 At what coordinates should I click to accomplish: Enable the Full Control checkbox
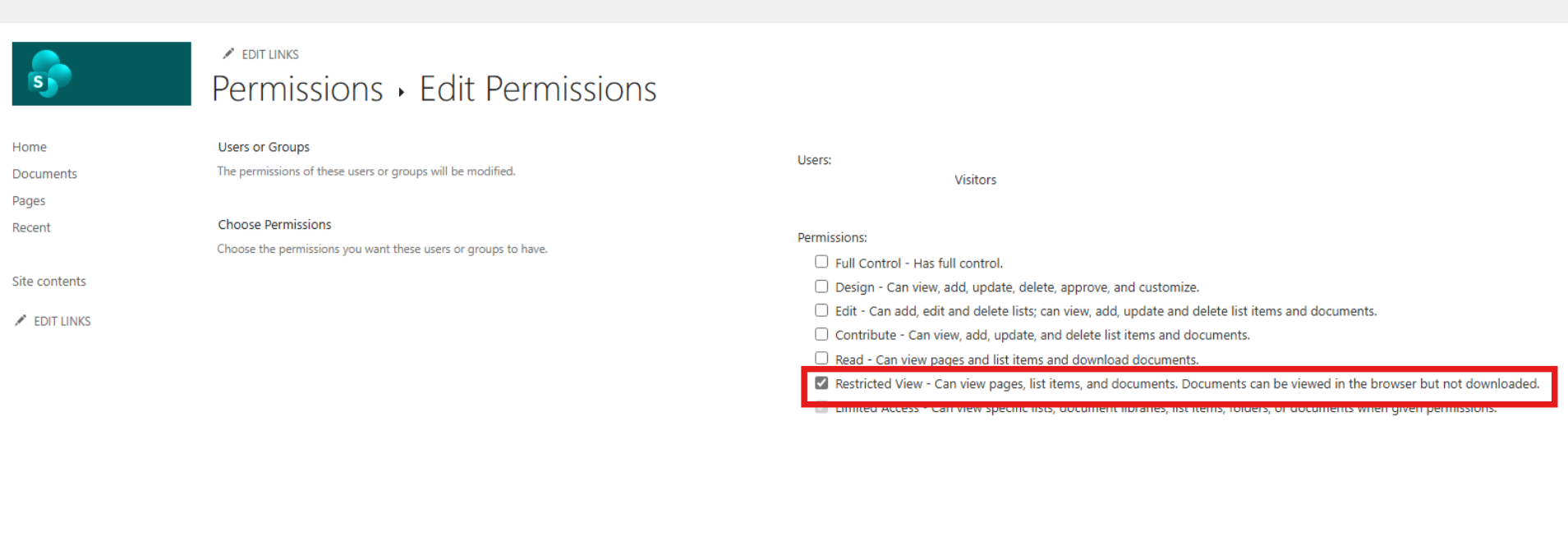tap(821, 262)
